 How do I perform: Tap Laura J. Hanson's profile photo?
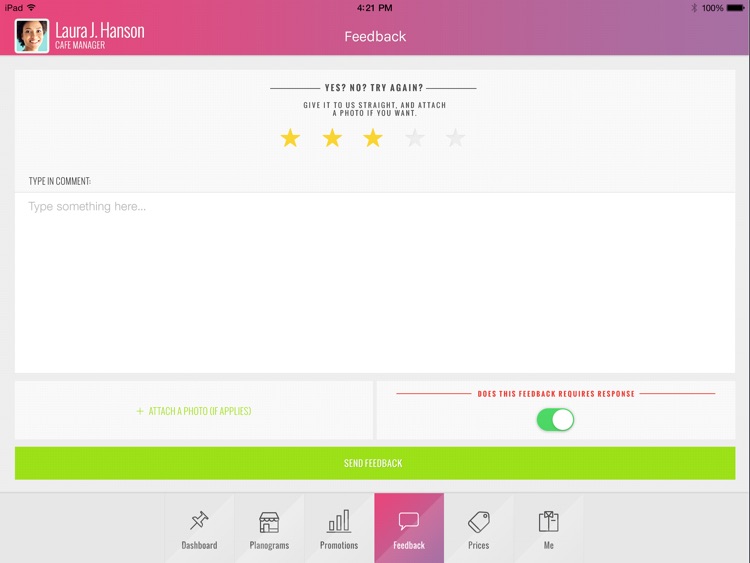tap(32, 36)
